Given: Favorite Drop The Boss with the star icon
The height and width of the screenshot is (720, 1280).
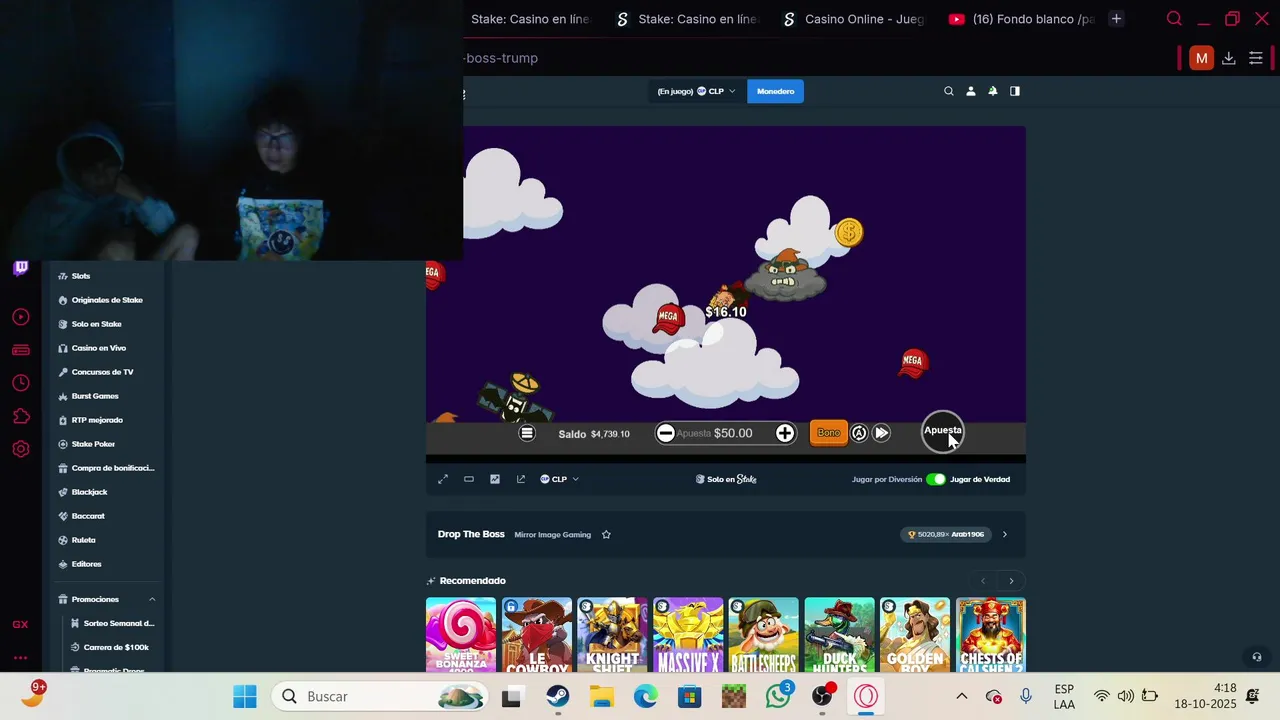Looking at the screenshot, I should (606, 534).
